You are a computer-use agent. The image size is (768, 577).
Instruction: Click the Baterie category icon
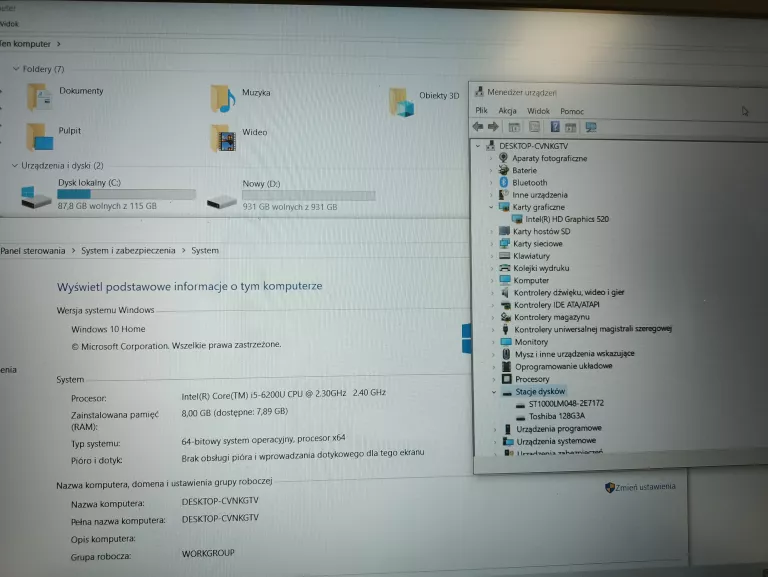[504, 170]
